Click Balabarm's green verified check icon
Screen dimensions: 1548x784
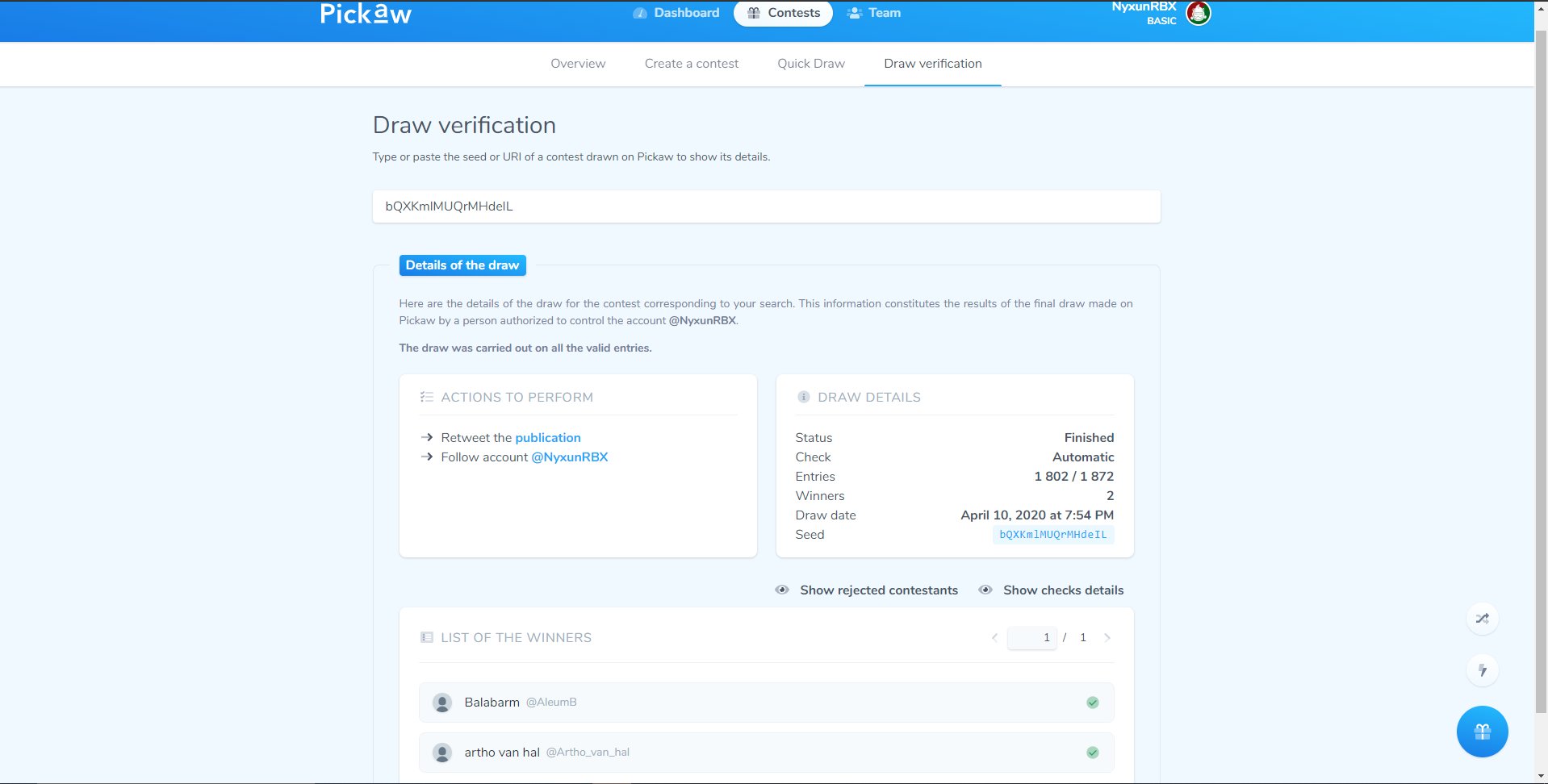(1093, 703)
